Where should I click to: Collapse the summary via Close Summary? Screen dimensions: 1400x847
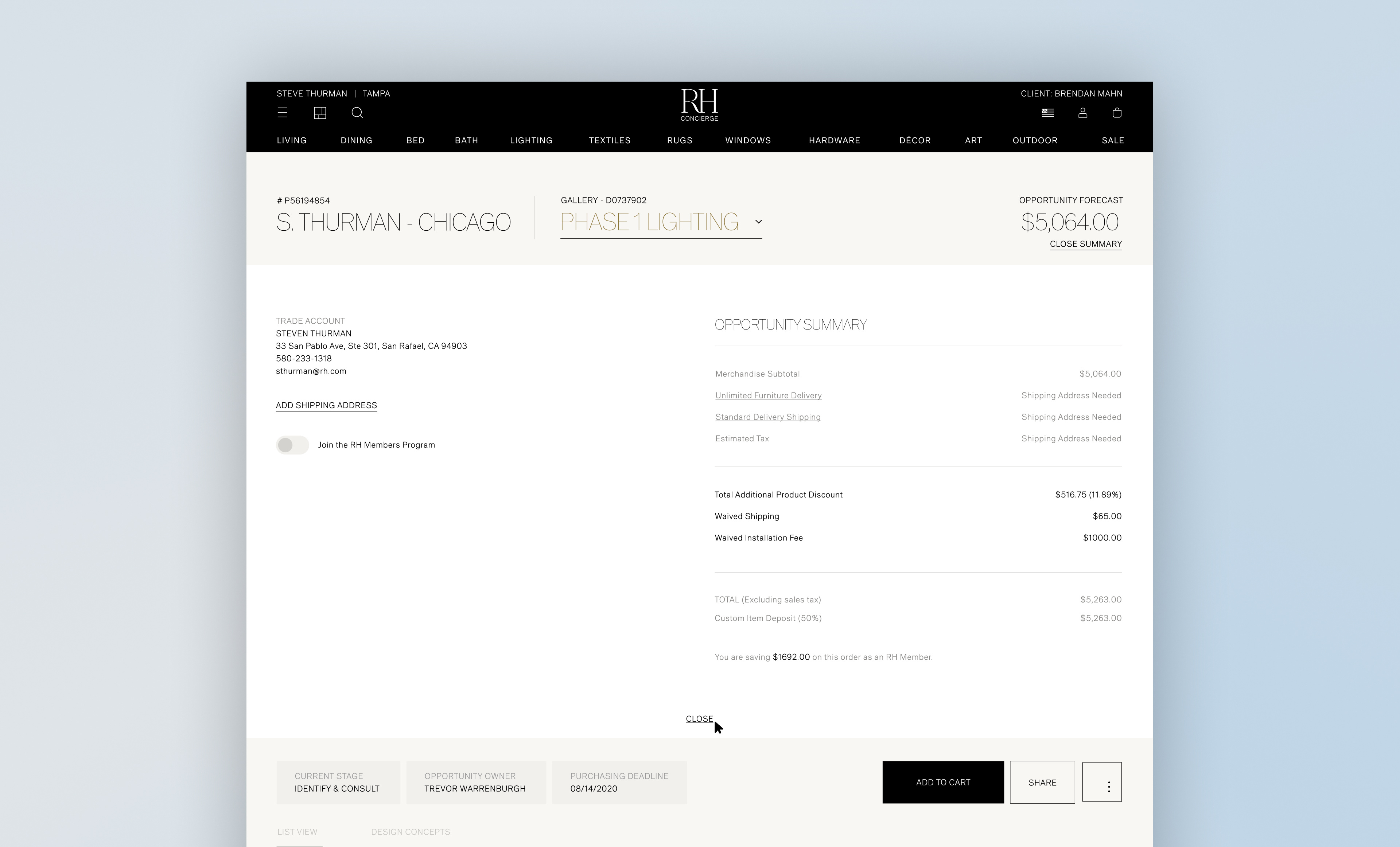[1085, 244]
